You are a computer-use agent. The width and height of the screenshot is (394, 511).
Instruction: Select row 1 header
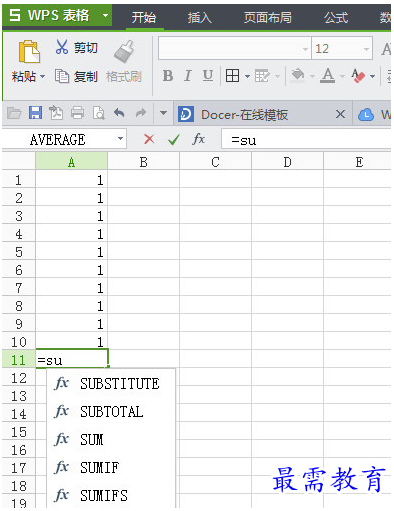(18, 180)
